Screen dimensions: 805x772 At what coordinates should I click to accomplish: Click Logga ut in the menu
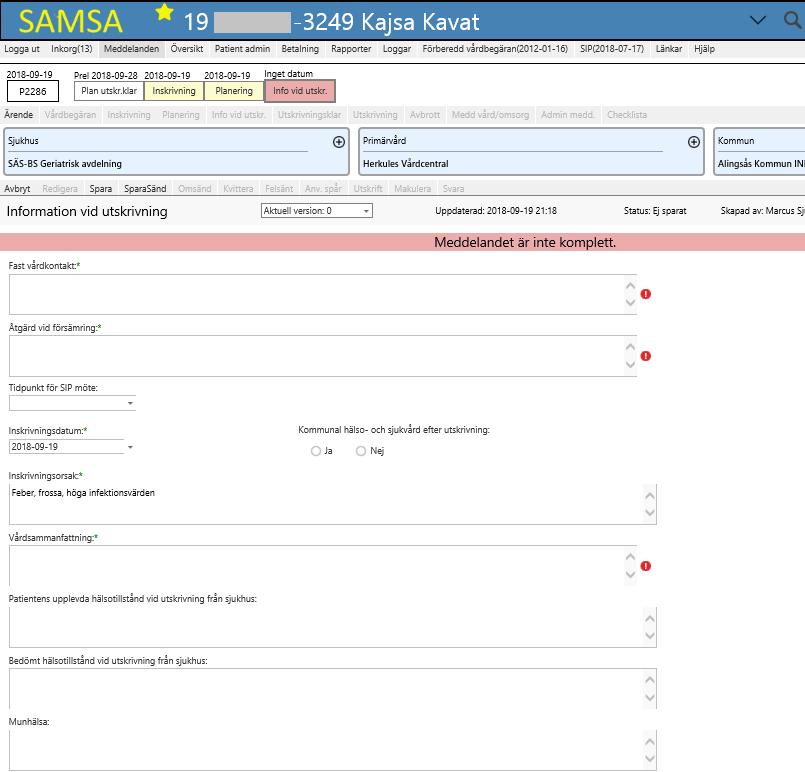pos(22,49)
